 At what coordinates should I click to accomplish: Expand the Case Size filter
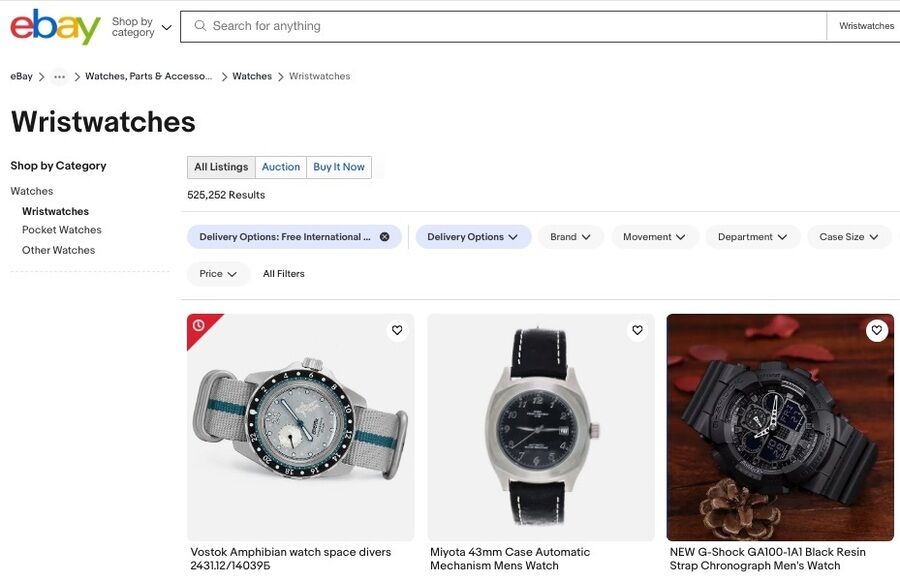(x=848, y=236)
